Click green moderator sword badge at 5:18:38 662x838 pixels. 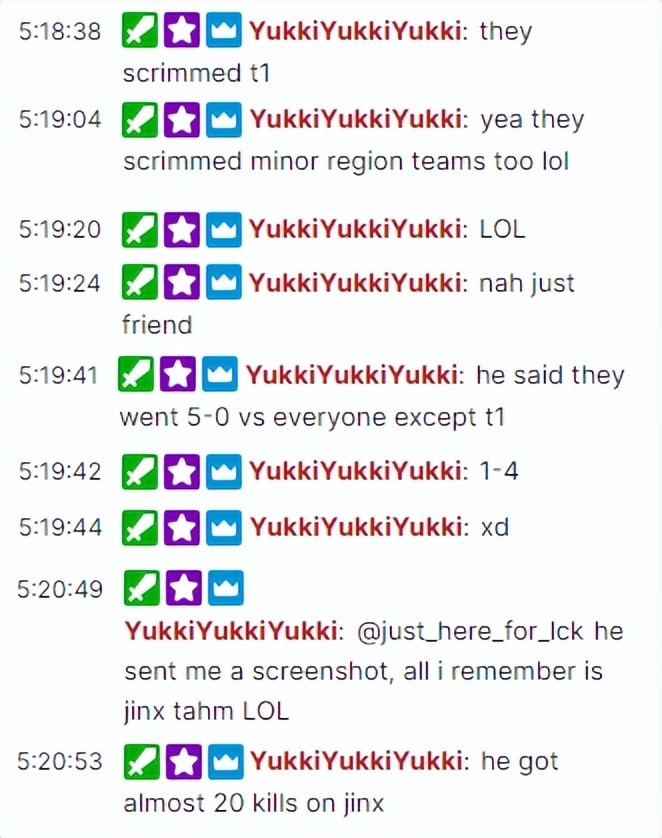(140, 30)
